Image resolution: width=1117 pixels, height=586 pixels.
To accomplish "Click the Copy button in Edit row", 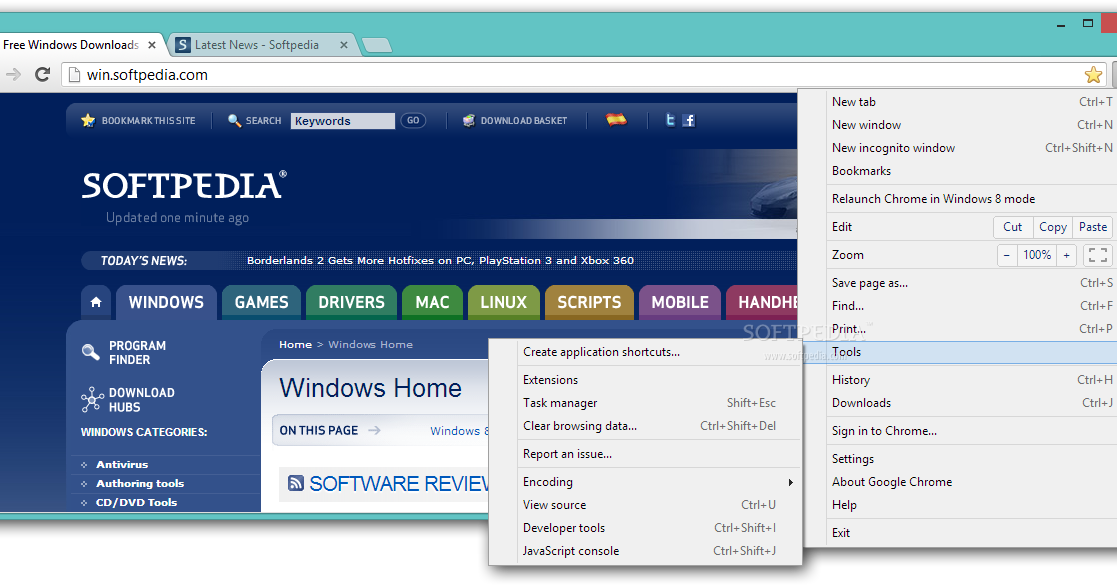I will tap(1052, 227).
